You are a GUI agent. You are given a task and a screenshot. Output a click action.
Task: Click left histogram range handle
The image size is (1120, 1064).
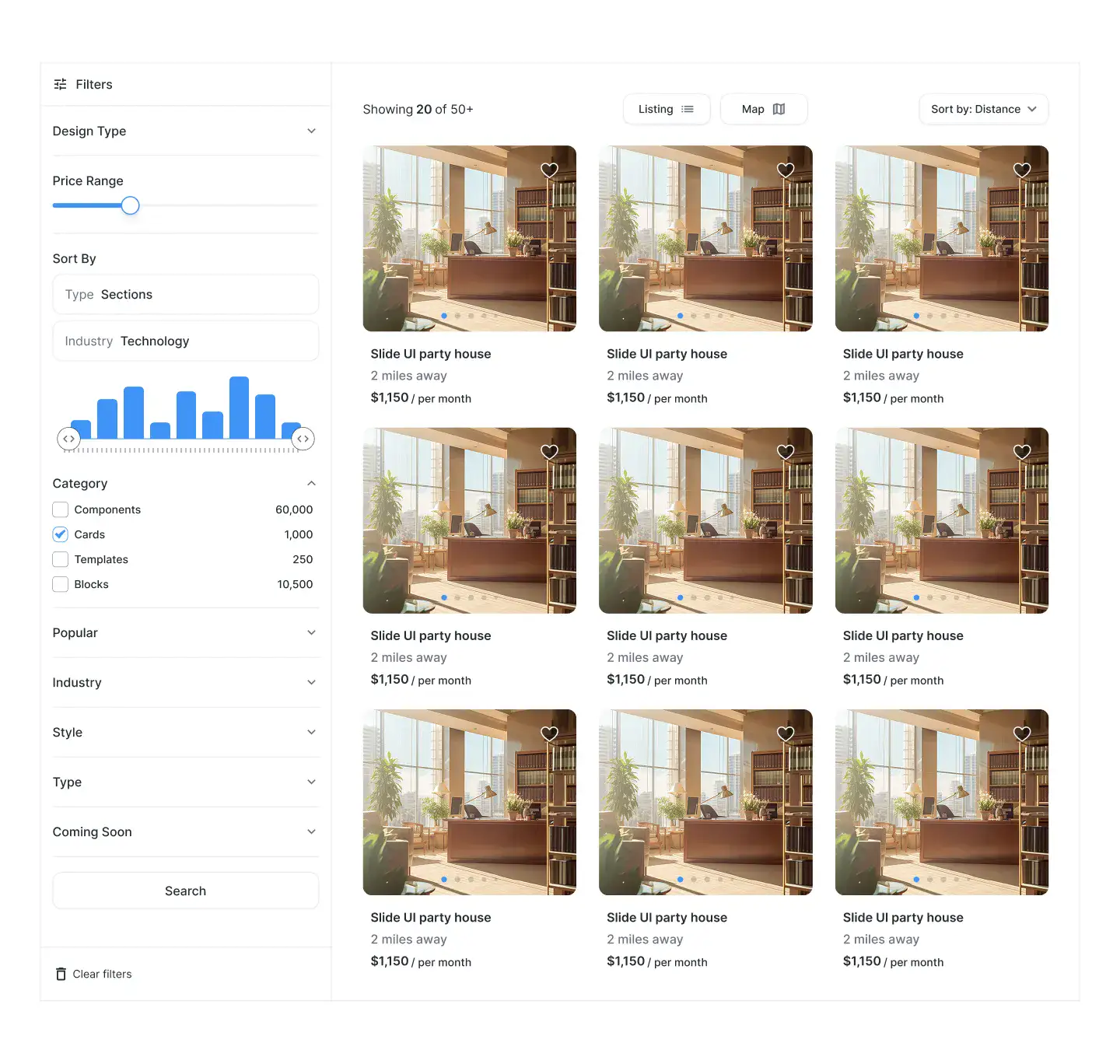tap(69, 439)
